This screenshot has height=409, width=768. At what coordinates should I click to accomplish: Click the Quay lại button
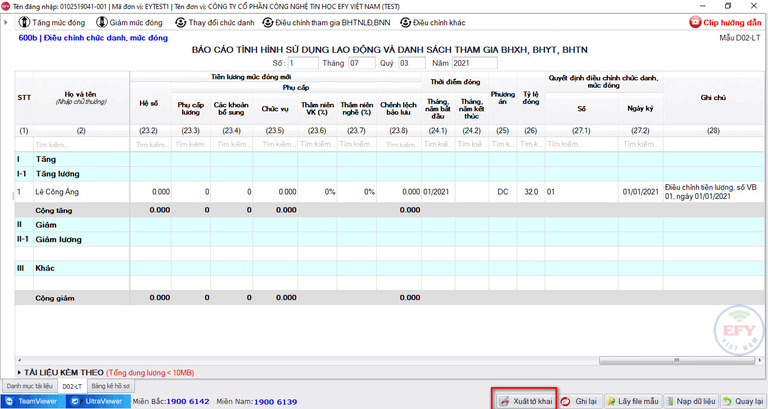click(743, 401)
